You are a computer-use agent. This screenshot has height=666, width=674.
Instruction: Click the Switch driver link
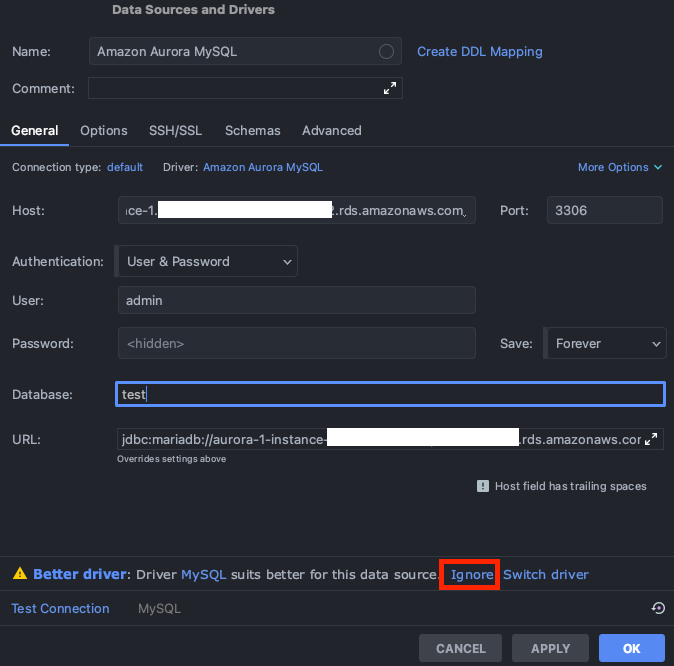[x=545, y=574]
